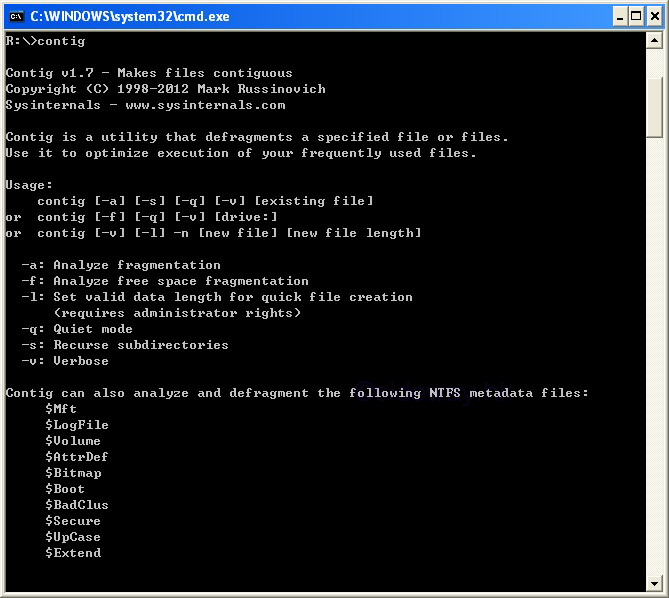Click 'Contig v1.7 - Makes files contiguous' line
This screenshot has height=598, width=669.
click(x=149, y=73)
